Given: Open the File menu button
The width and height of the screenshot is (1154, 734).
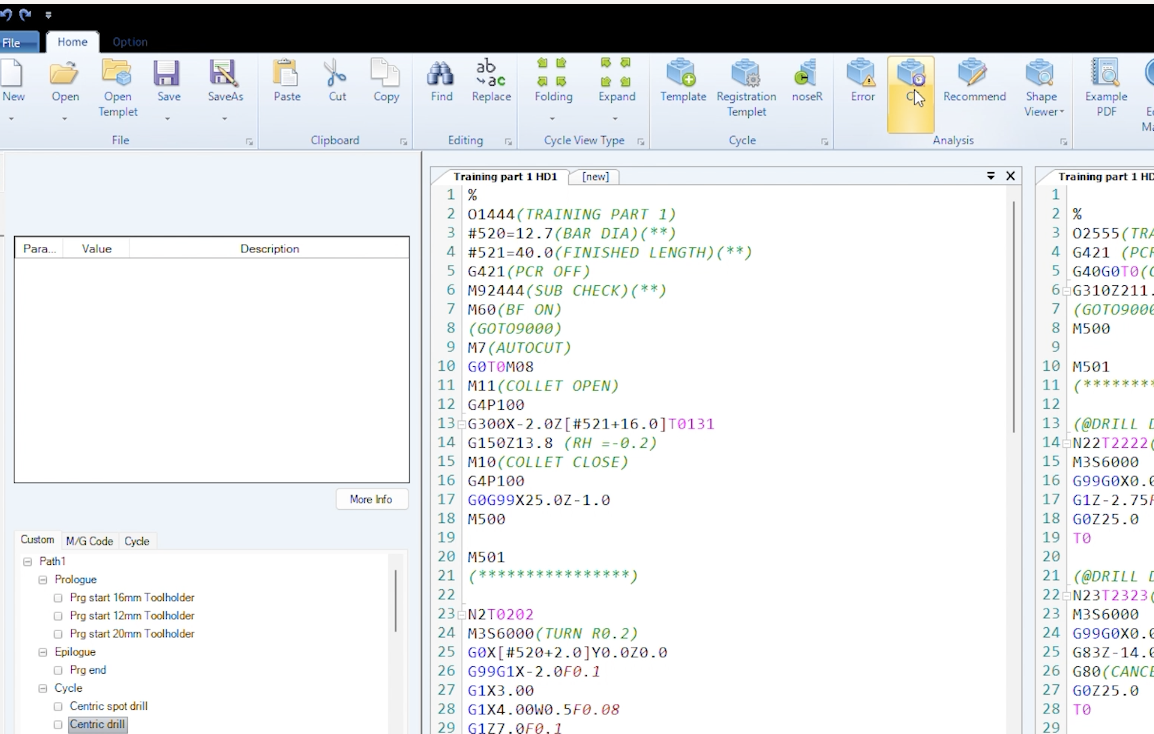Looking at the screenshot, I should (14, 43).
